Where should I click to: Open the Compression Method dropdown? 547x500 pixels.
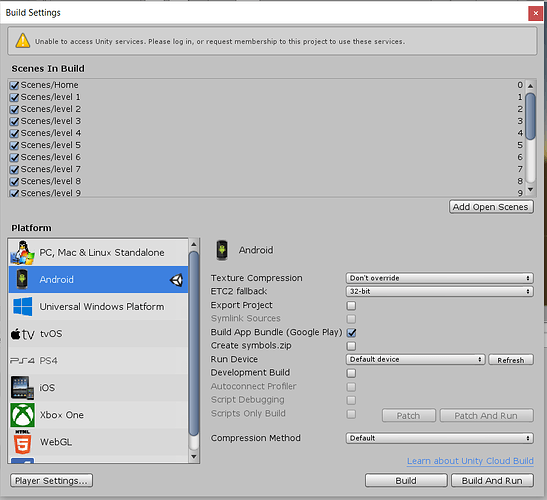click(x=440, y=438)
